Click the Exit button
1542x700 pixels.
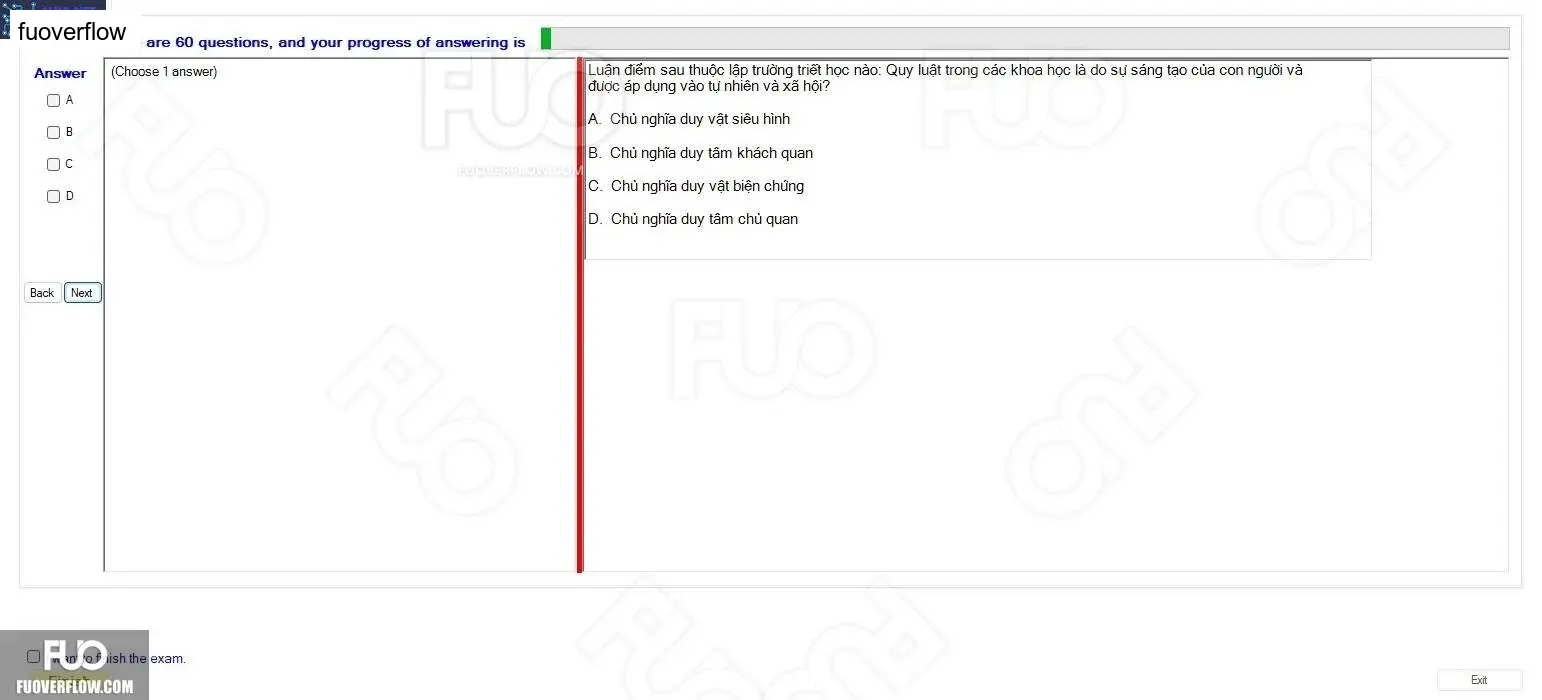(x=1479, y=680)
